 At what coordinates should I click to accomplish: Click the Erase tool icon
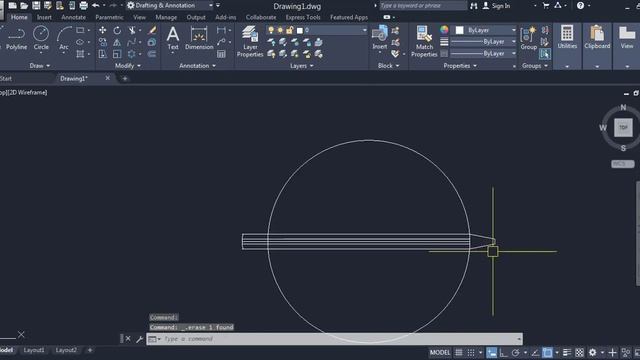click(x=152, y=30)
